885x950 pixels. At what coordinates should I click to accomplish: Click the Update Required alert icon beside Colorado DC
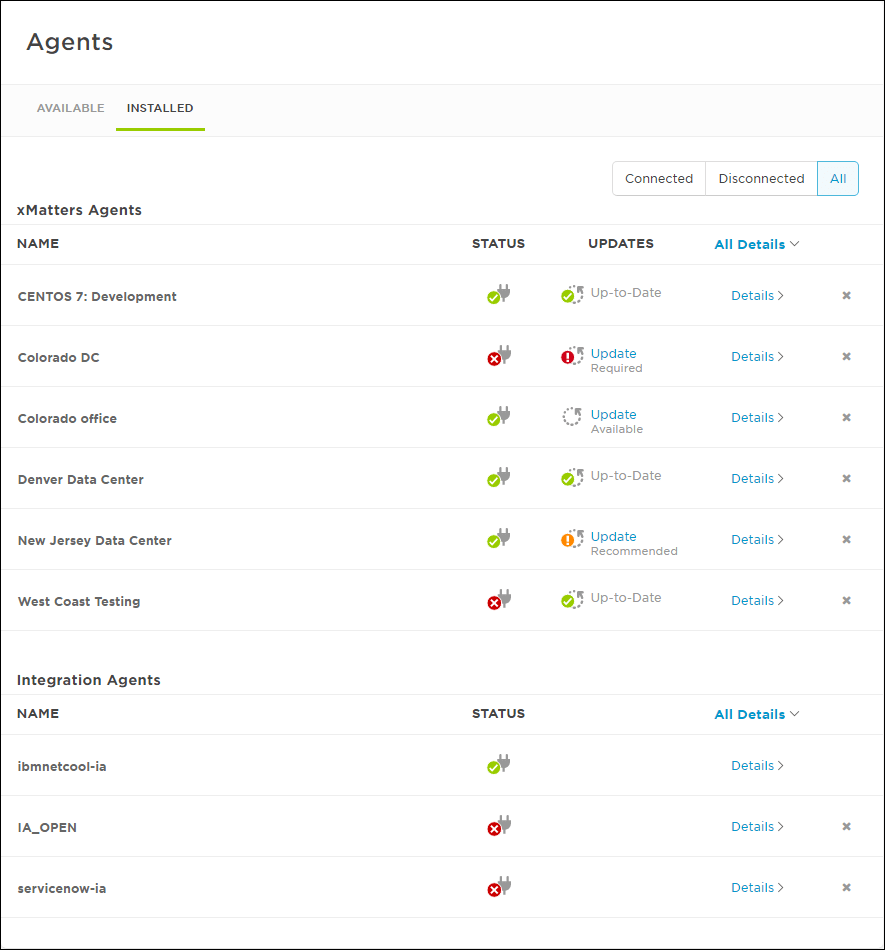571,356
